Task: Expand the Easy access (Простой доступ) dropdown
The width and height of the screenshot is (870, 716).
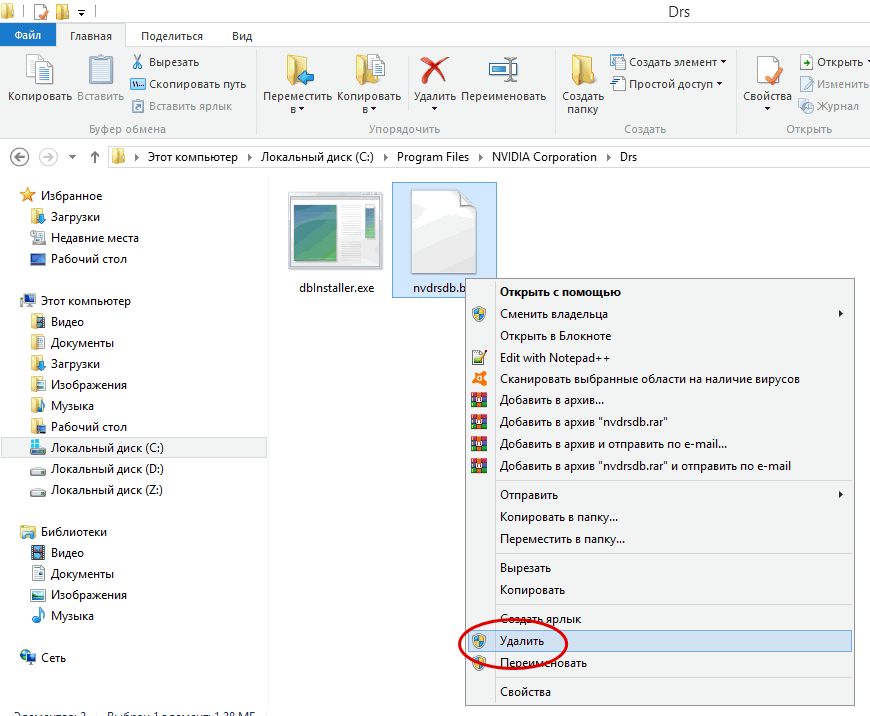Action: click(x=719, y=84)
